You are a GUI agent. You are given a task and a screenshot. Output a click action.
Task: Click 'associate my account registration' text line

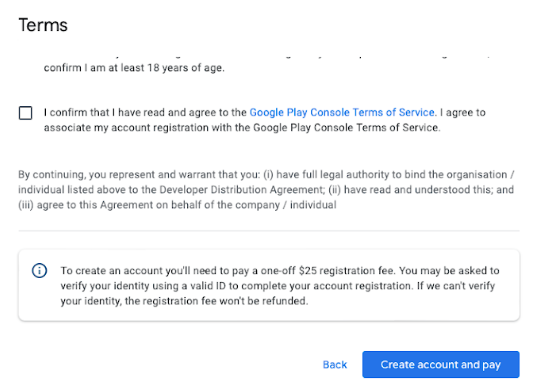click(x=242, y=128)
